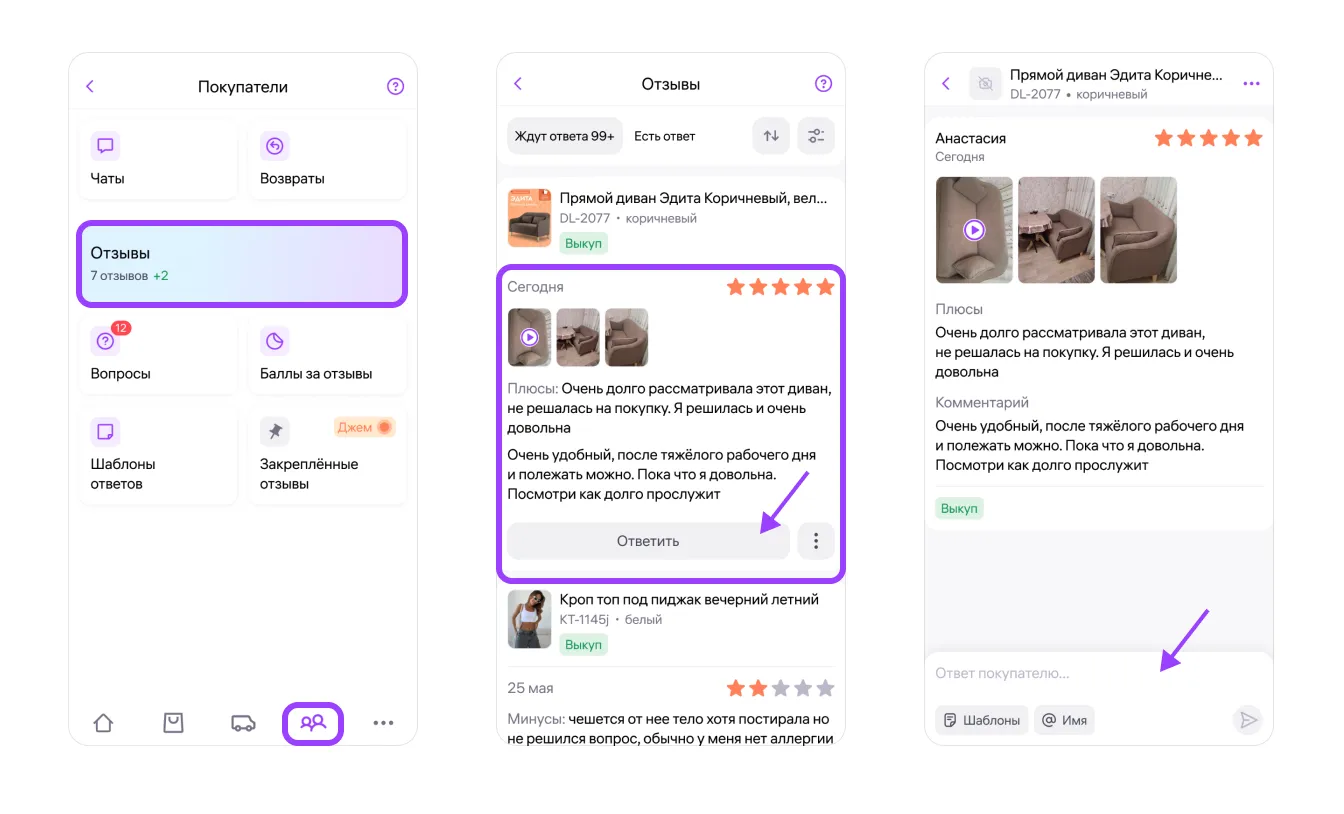
Task: Open the three-dot menu beside Ответить
Action: [x=816, y=541]
